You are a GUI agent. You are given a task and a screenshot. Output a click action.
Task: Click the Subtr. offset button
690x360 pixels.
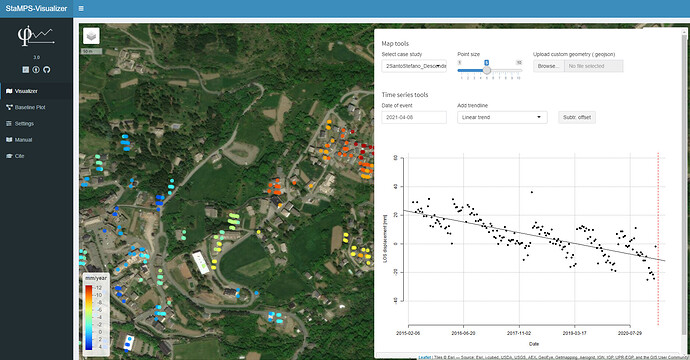[577, 118]
